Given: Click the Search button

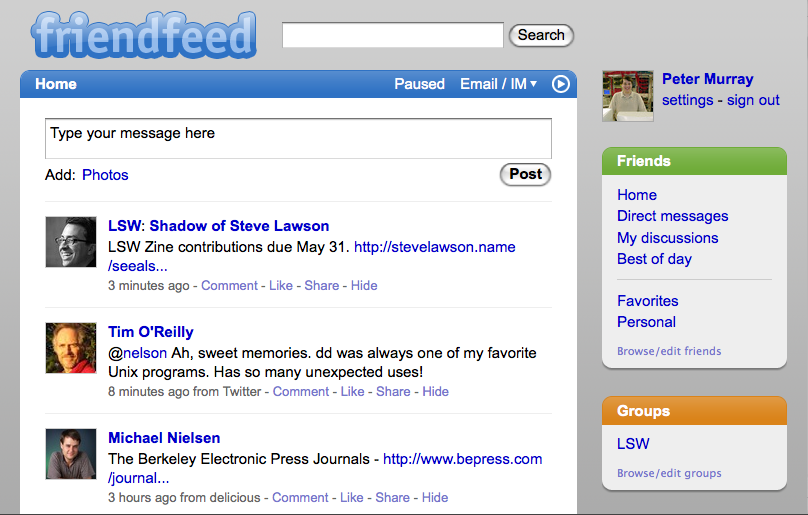Looking at the screenshot, I should point(541,35).
